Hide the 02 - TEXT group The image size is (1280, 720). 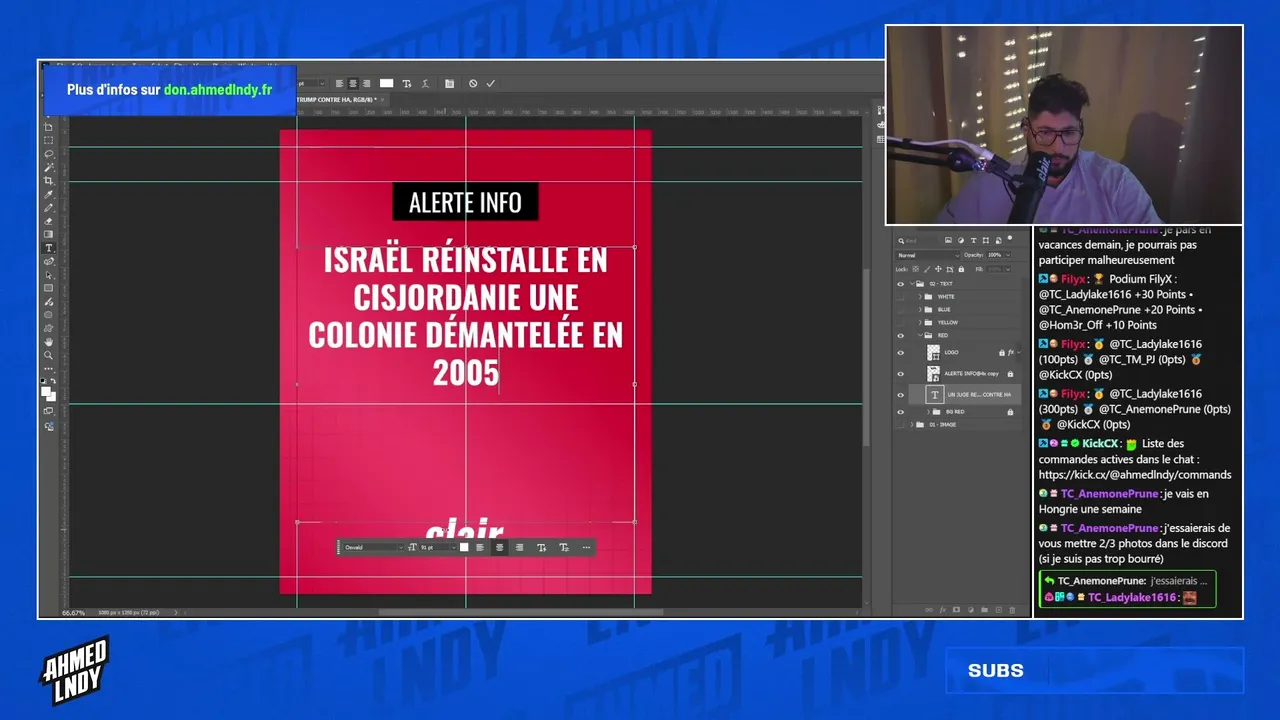point(900,284)
